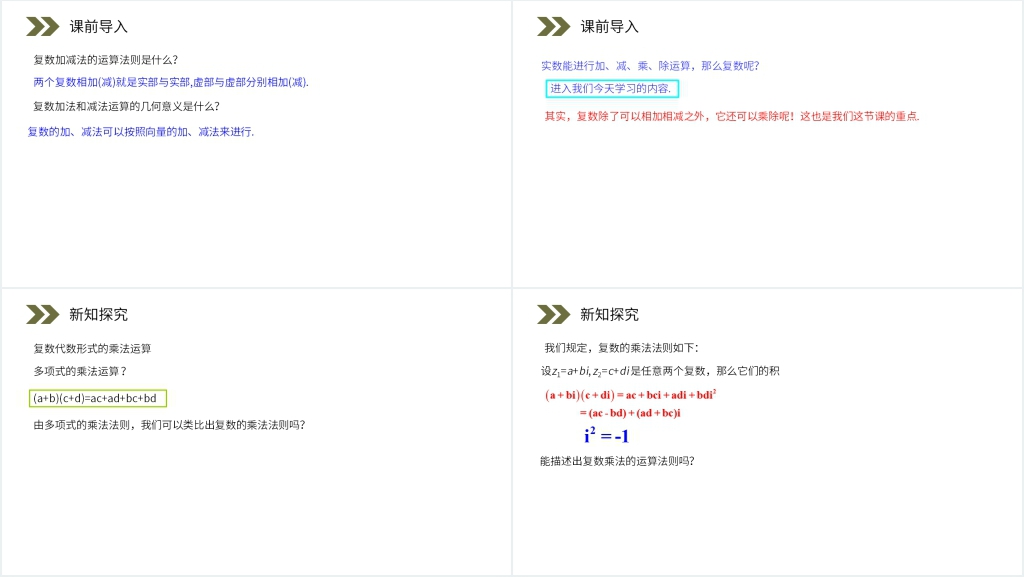Click the chevron arrows icon on 我们规定 slide

pos(553,315)
